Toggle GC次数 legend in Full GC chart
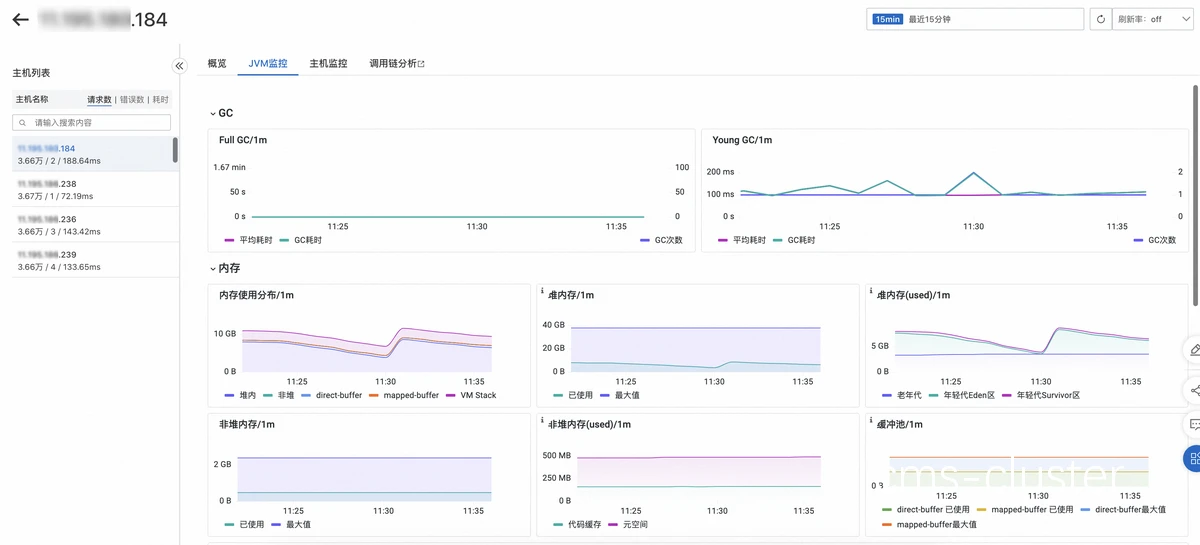The width and height of the screenshot is (1200, 545). point(660,240)
